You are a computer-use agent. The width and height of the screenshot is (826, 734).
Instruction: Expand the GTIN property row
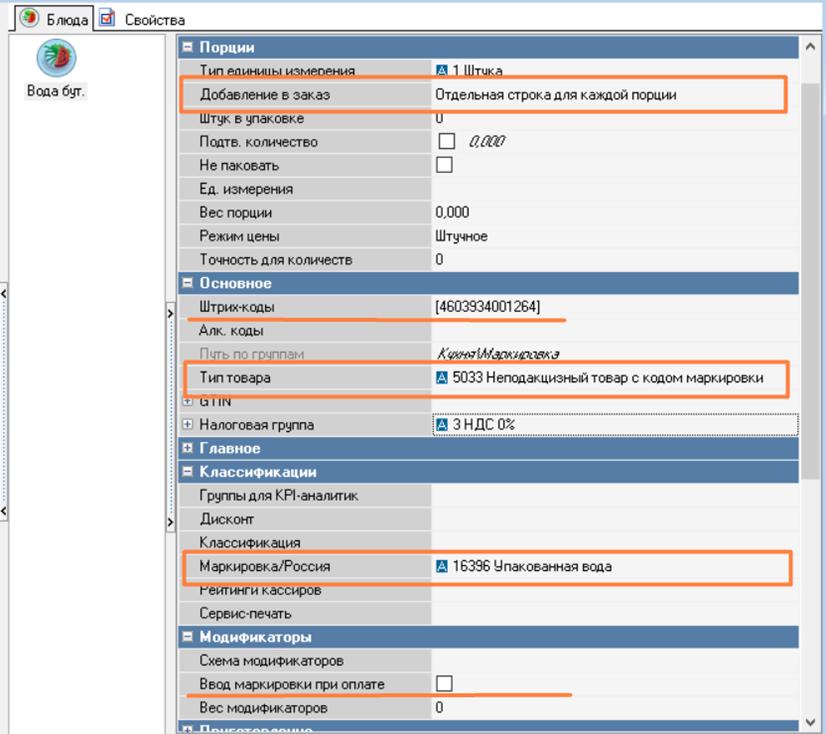point(187,402)
